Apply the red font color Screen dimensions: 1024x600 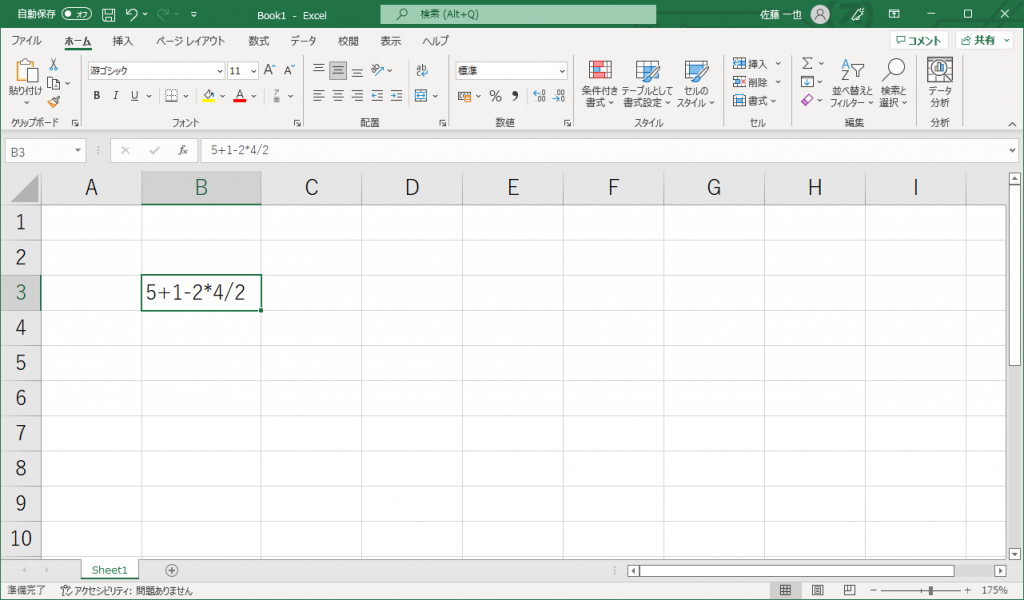[x=240, y=96]
